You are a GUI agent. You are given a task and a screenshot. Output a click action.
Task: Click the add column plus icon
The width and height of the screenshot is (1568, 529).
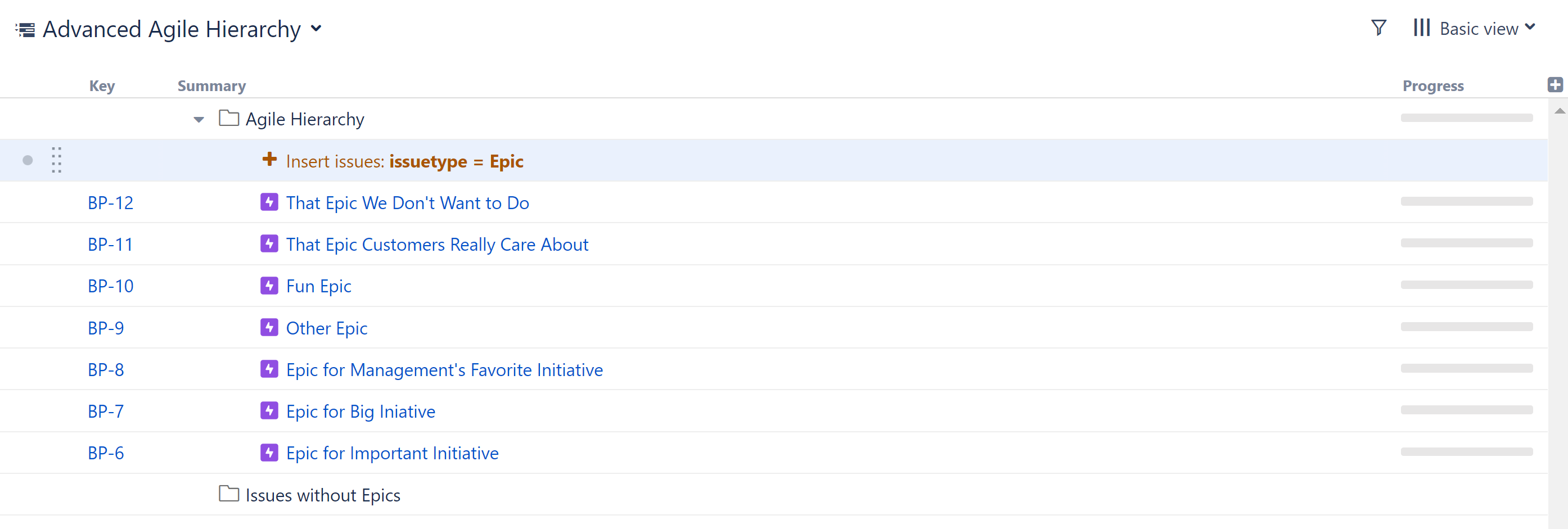(x=1555, y=85)
